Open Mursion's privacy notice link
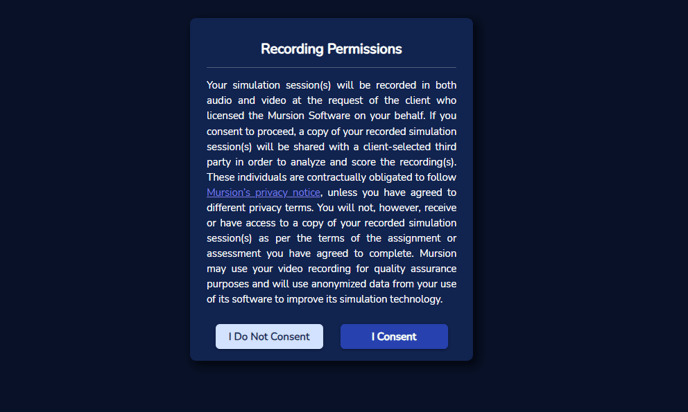 263,193
